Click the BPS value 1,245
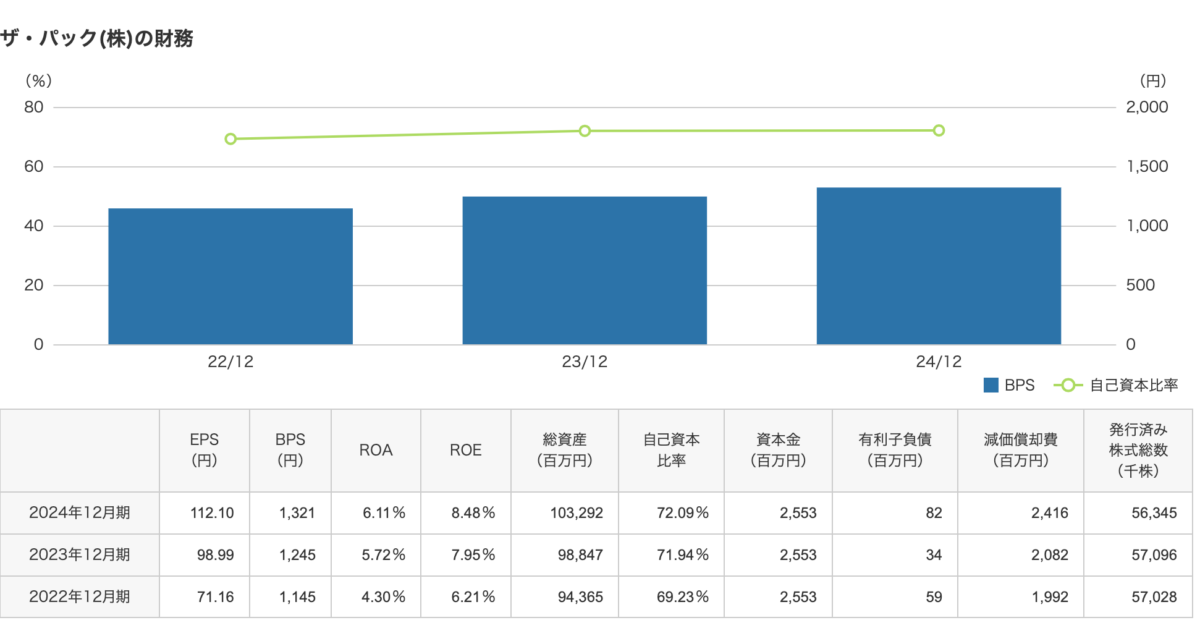The image size is (1200, 628). (x=298, y=555)
